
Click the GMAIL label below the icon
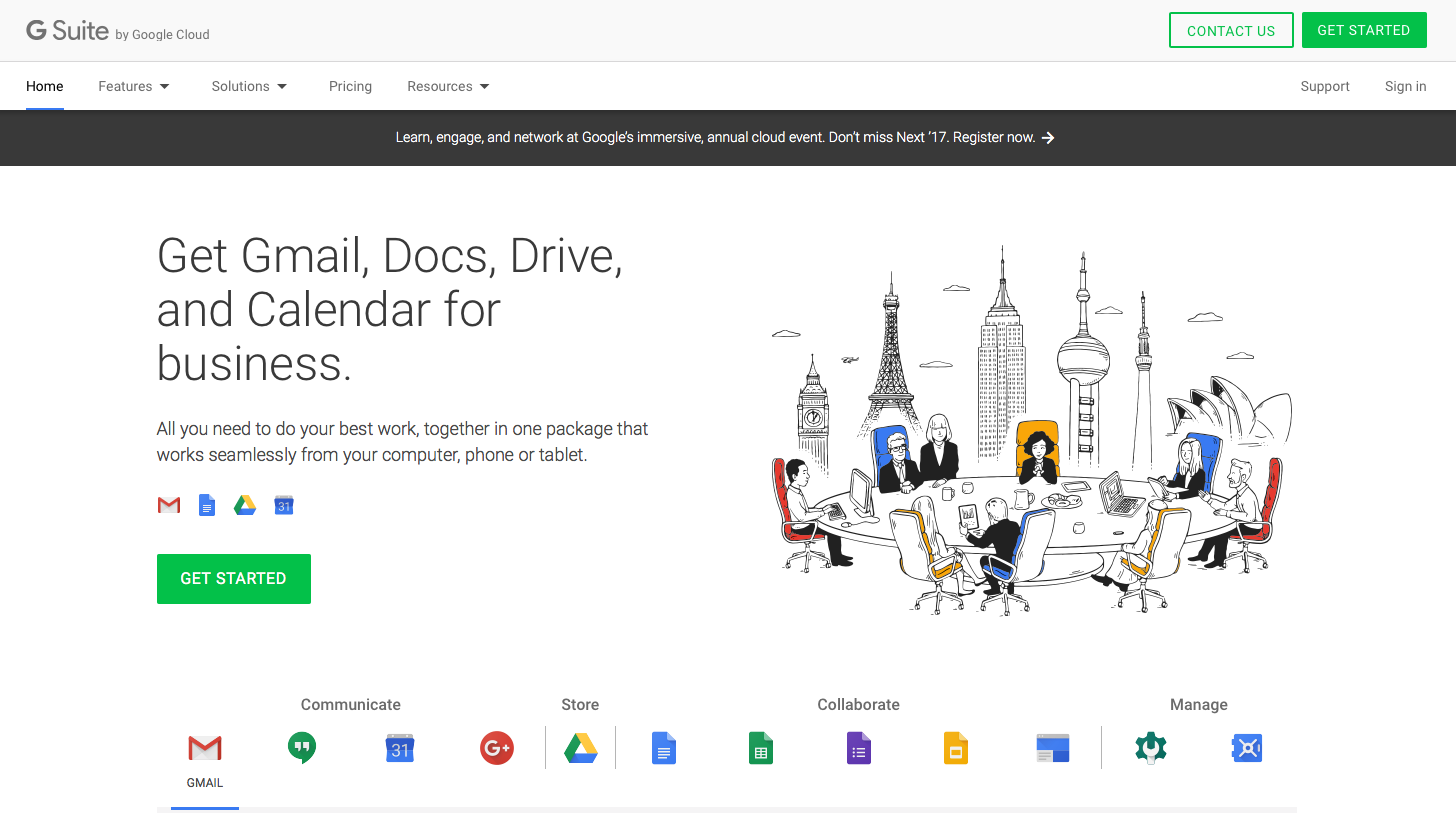(205, 783)
